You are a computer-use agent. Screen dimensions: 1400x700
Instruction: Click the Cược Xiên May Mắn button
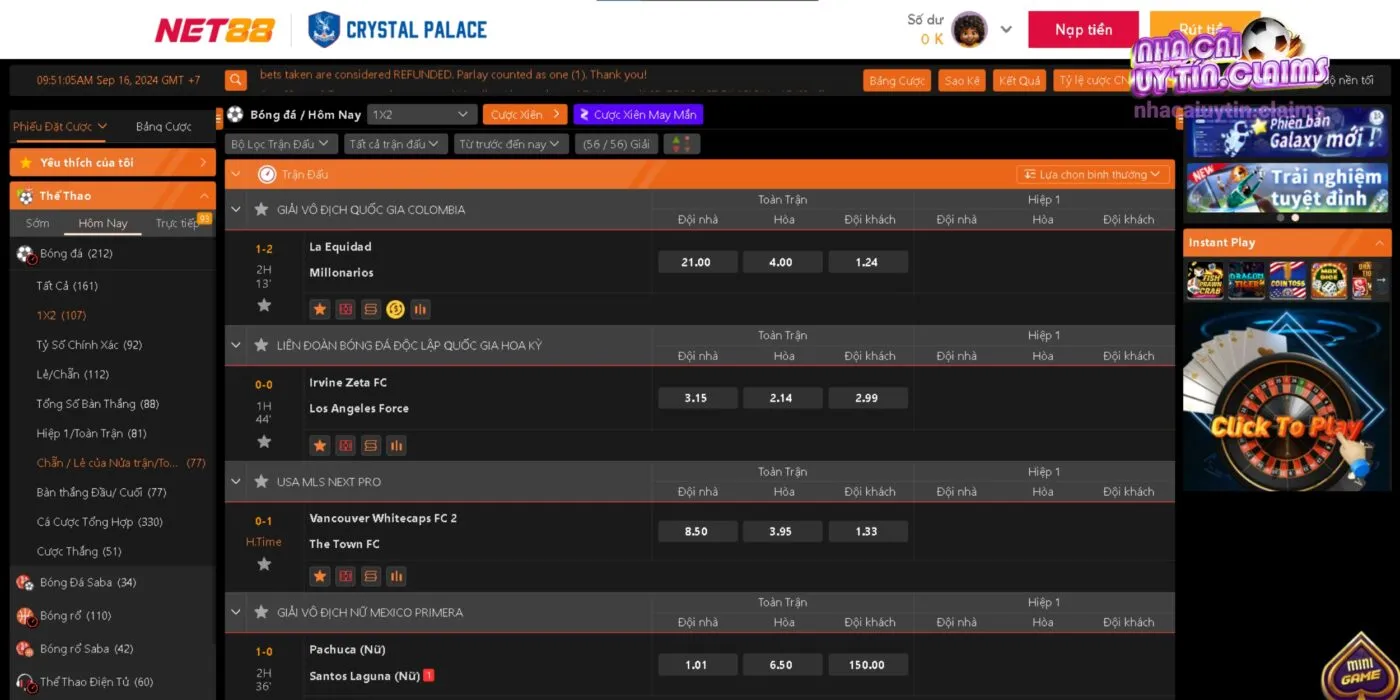click(638, 115)
